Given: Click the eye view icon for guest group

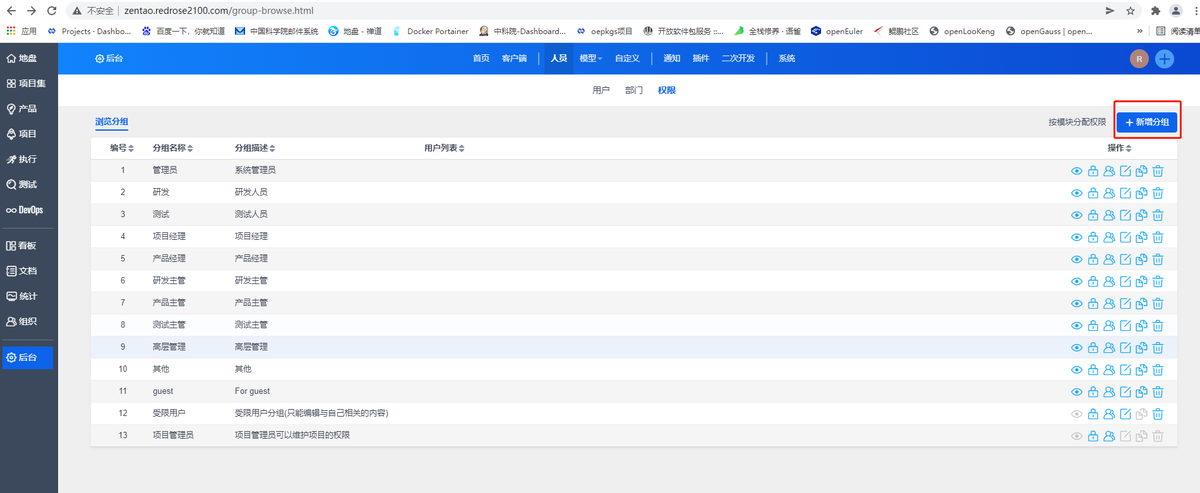Looking at the screenshot, I should tap(1077, 392).
